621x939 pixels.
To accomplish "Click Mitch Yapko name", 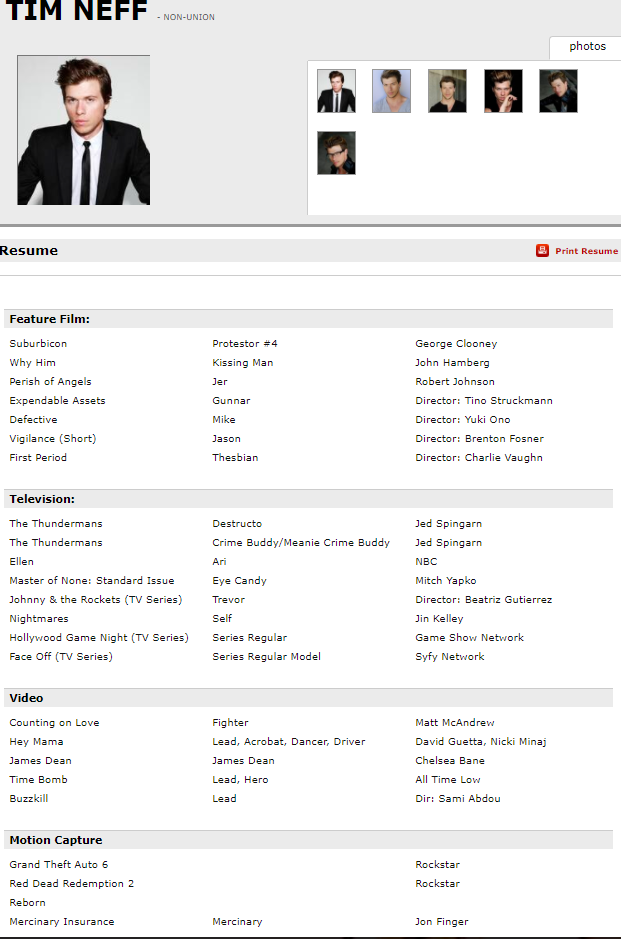I will tap(446, 580).
